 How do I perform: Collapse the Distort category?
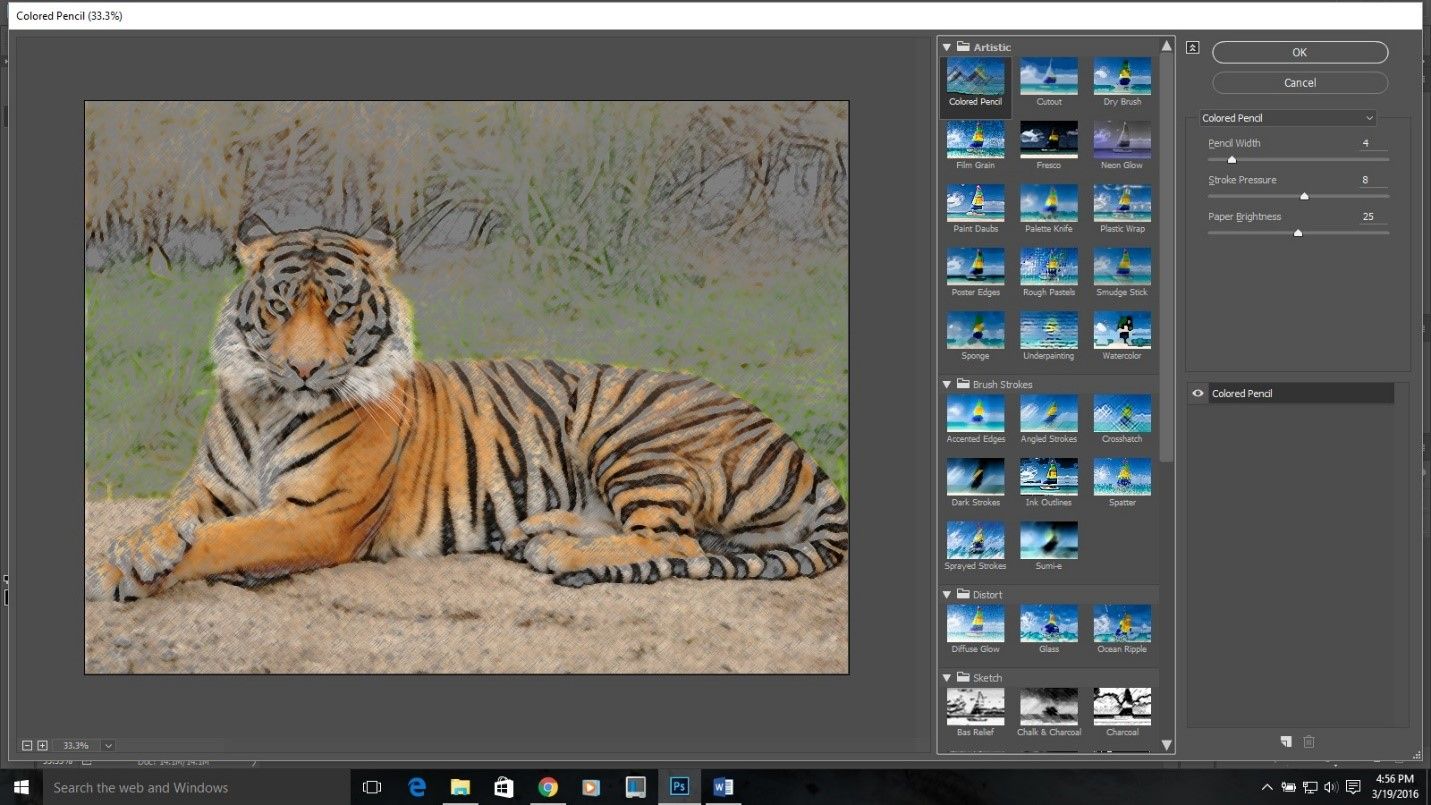click(946, 594)
